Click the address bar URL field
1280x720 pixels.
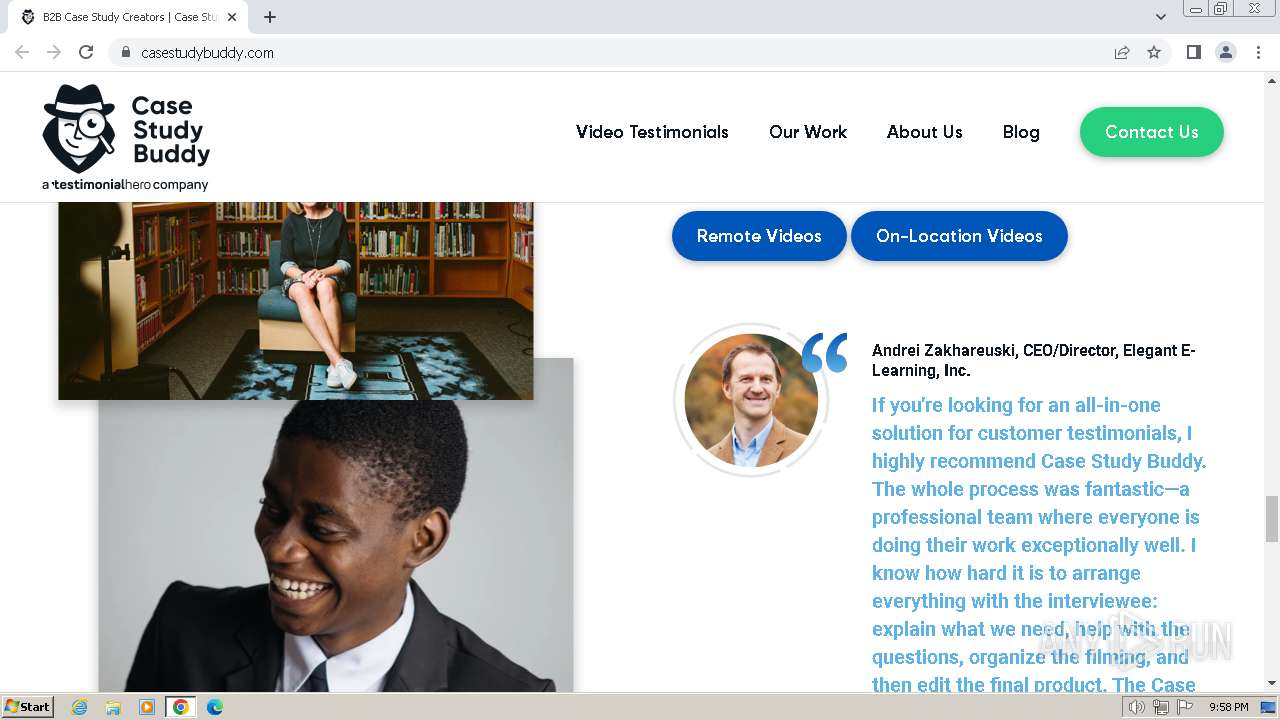[x=600, y=52]
